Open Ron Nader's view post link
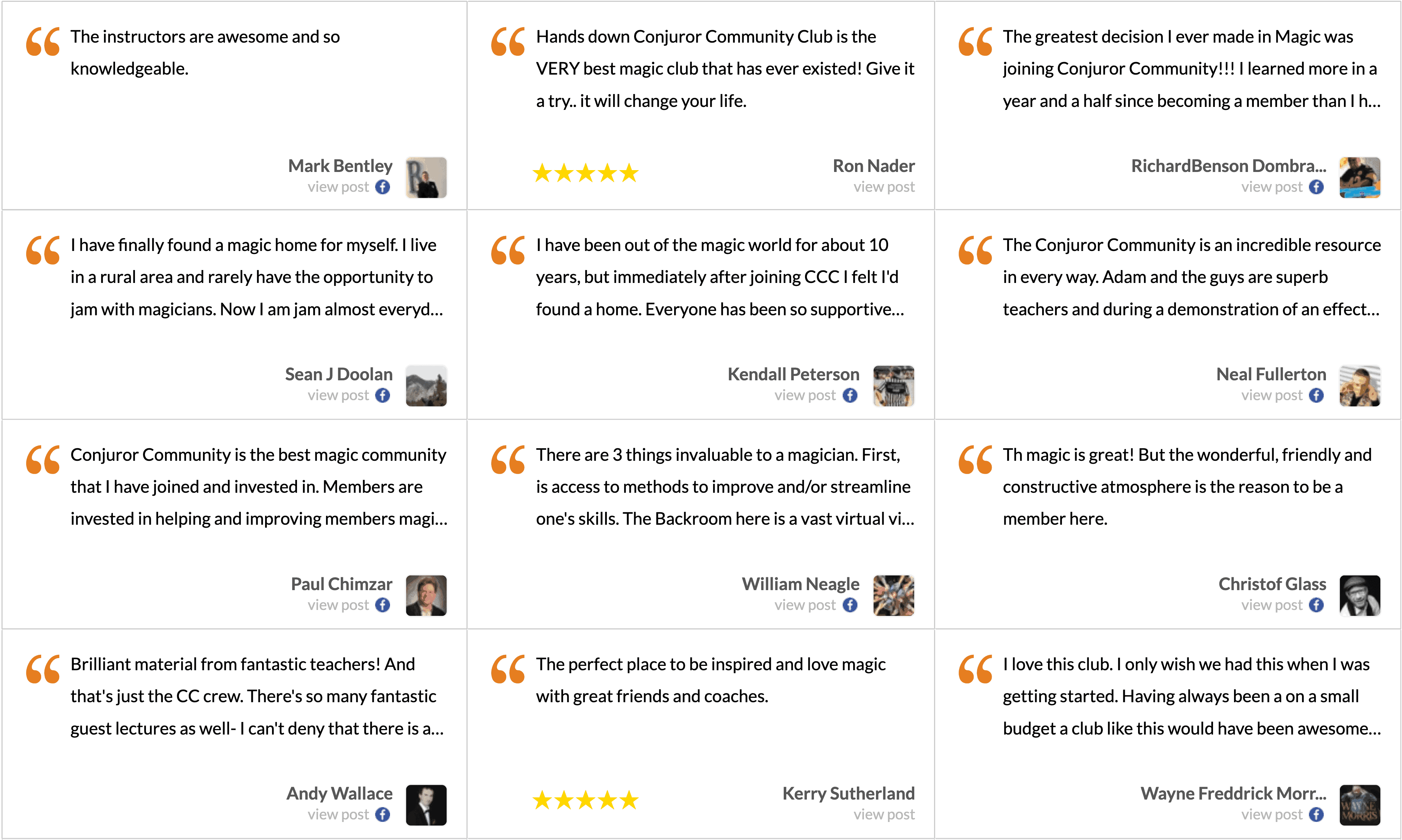1402x840 pixels. 884,187
